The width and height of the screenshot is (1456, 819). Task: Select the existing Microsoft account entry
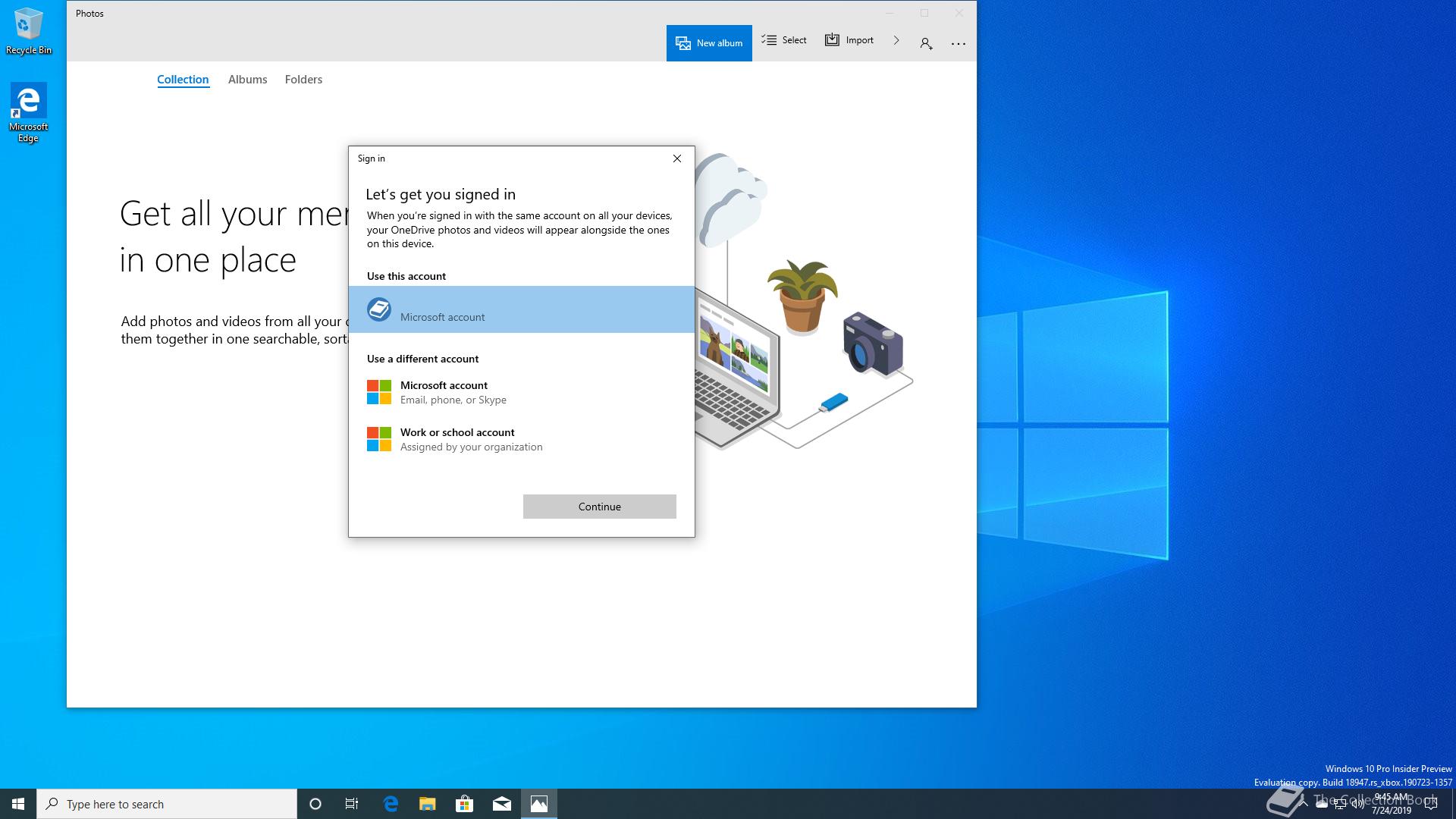click(x=522, y=309)
